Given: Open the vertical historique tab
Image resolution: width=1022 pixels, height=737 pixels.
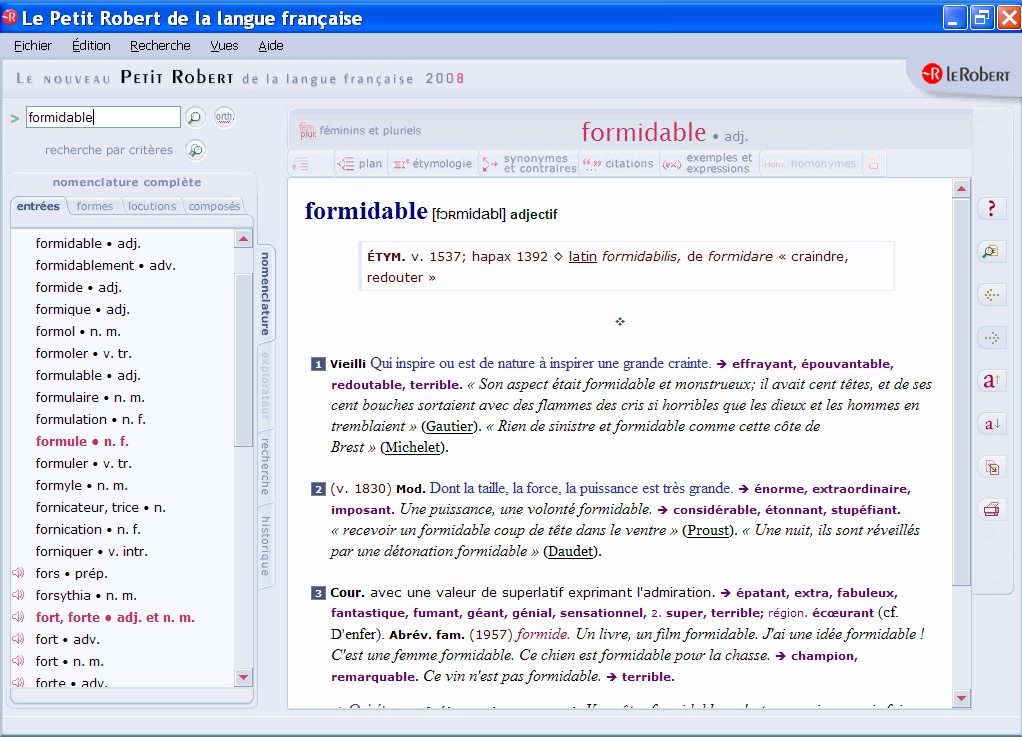Looking at the screenshot, I should pyautogui.click(x=265, y=546).
